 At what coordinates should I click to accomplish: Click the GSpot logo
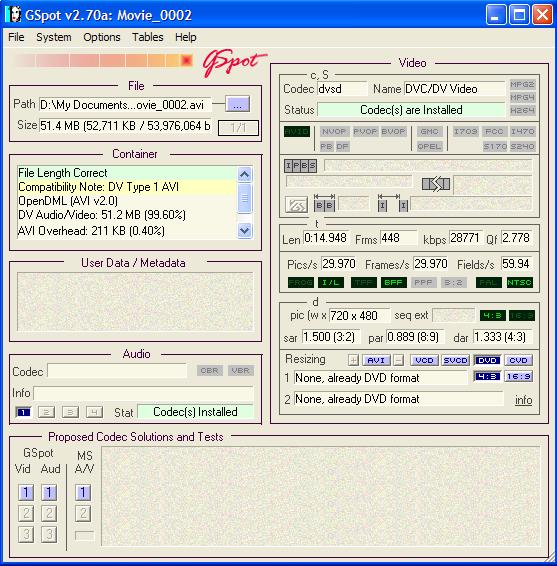coord(234,62)
